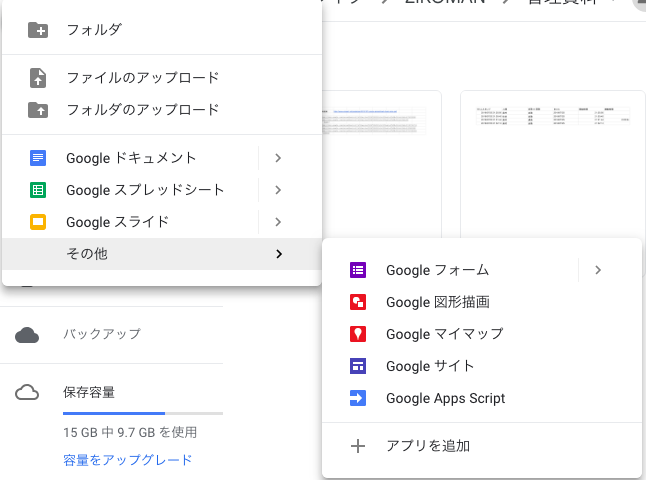
Task: Click the green Google Sheets icon
Action: 38,190
